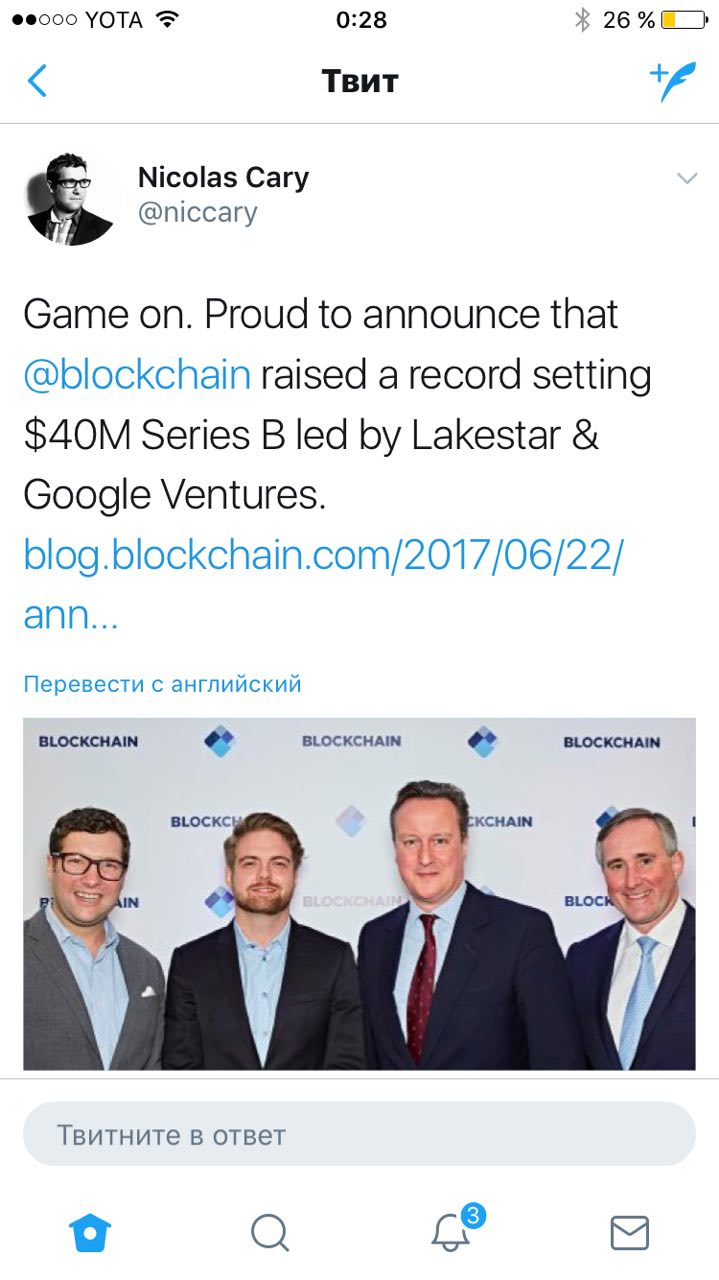Open the notifications bell icon
The width and height of the screenshot is (719, 1280).
pos(451,1233)
